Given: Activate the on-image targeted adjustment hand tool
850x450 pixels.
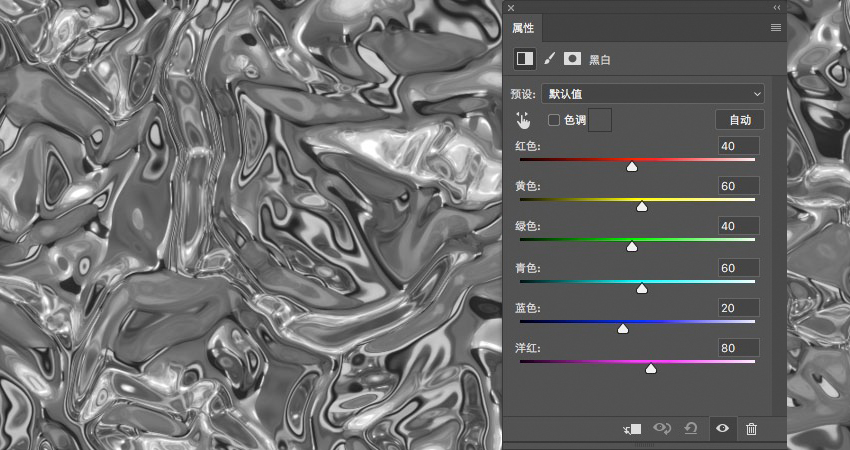Looking at the screenshot, I should point(523,120).
